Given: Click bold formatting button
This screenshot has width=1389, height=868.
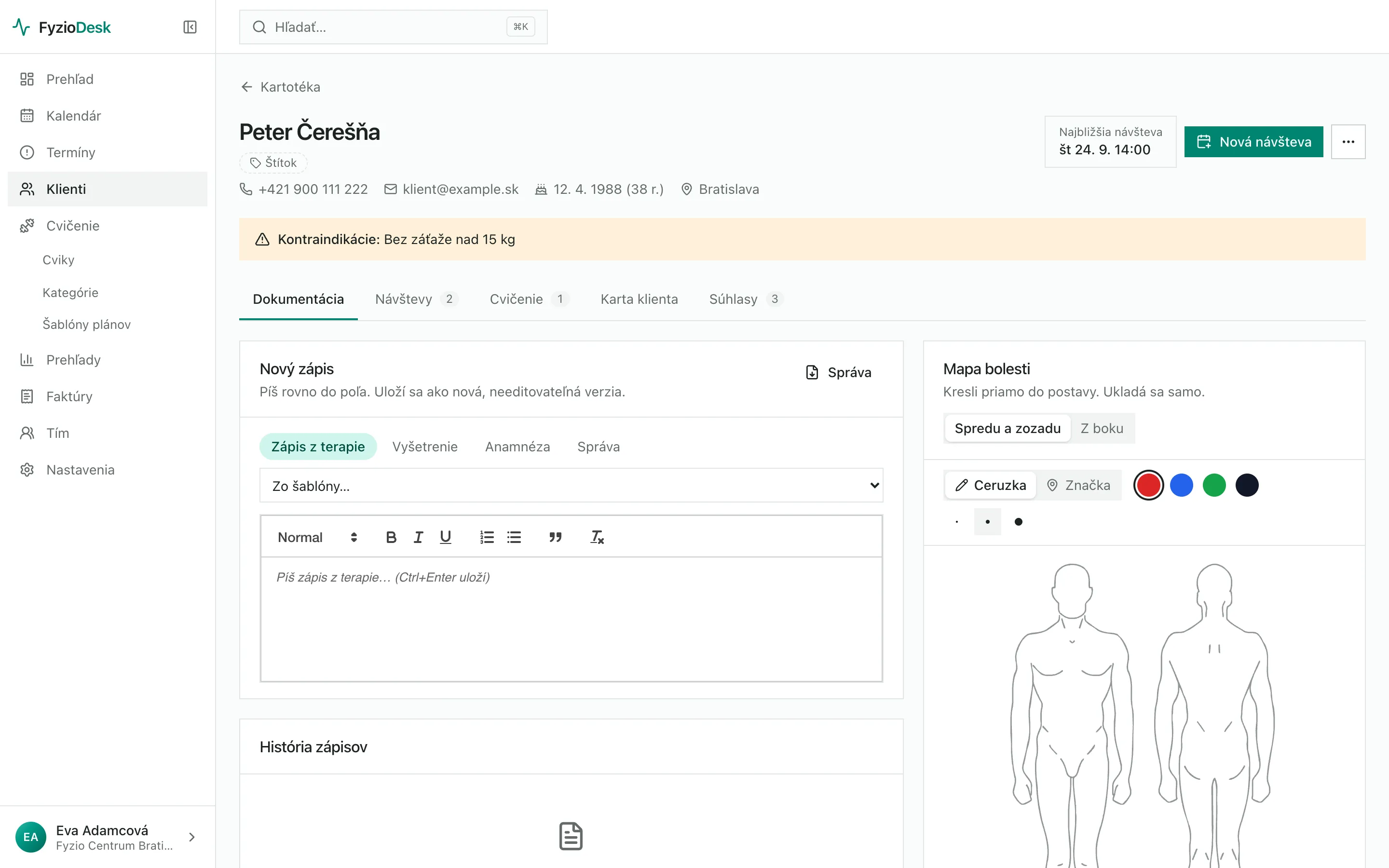Looking at the screenshot, I should 391,537.
